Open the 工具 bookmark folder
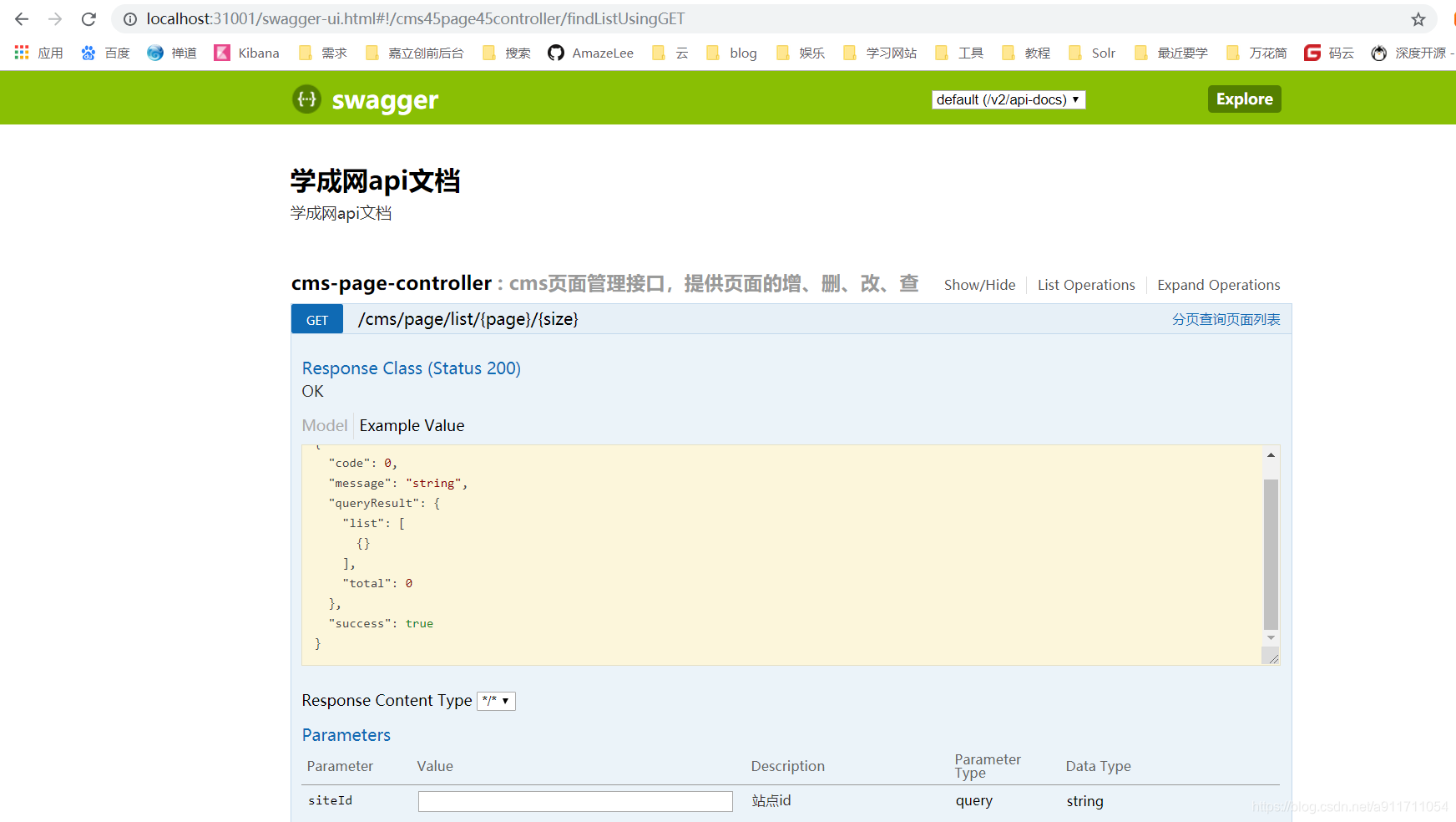The image size is (1456, 822). tap(959, 53)
